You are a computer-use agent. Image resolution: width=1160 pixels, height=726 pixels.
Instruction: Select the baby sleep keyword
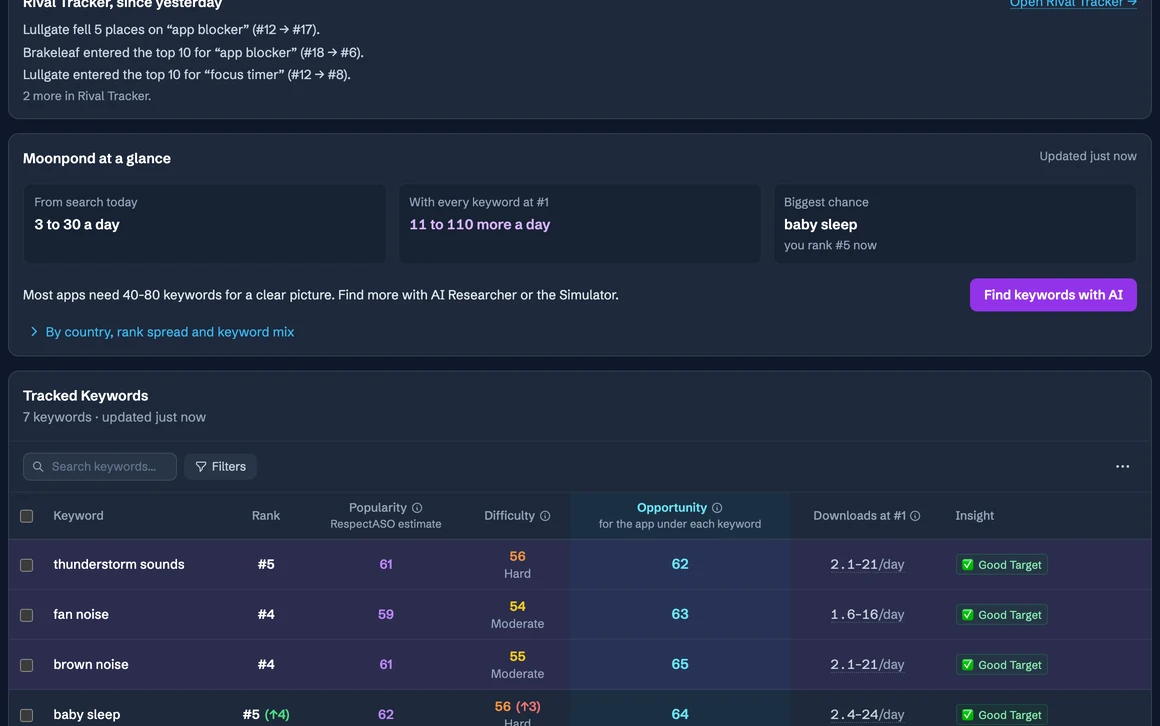87,714
